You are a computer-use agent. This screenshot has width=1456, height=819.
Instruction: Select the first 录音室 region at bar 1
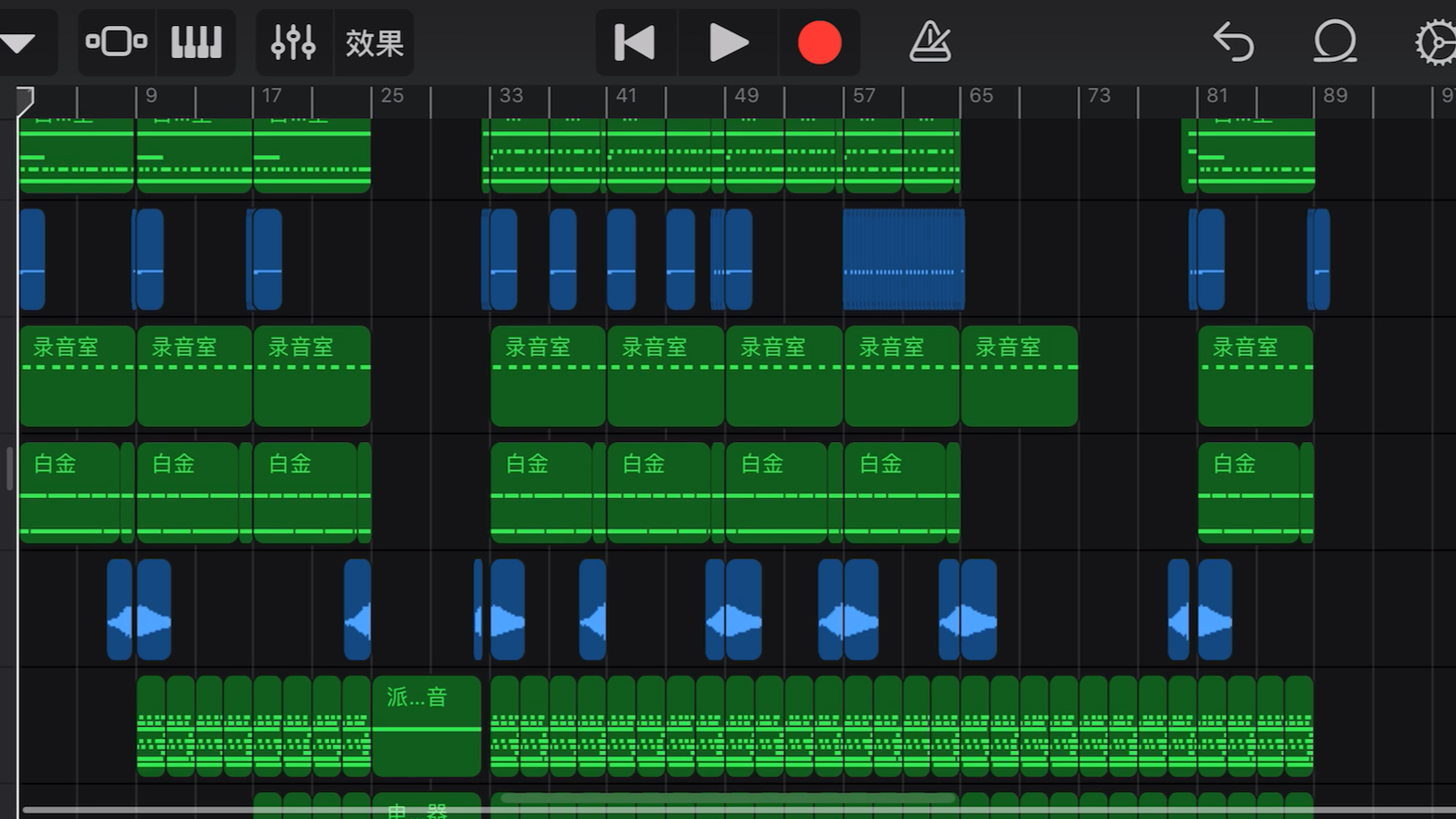(77, 376)
